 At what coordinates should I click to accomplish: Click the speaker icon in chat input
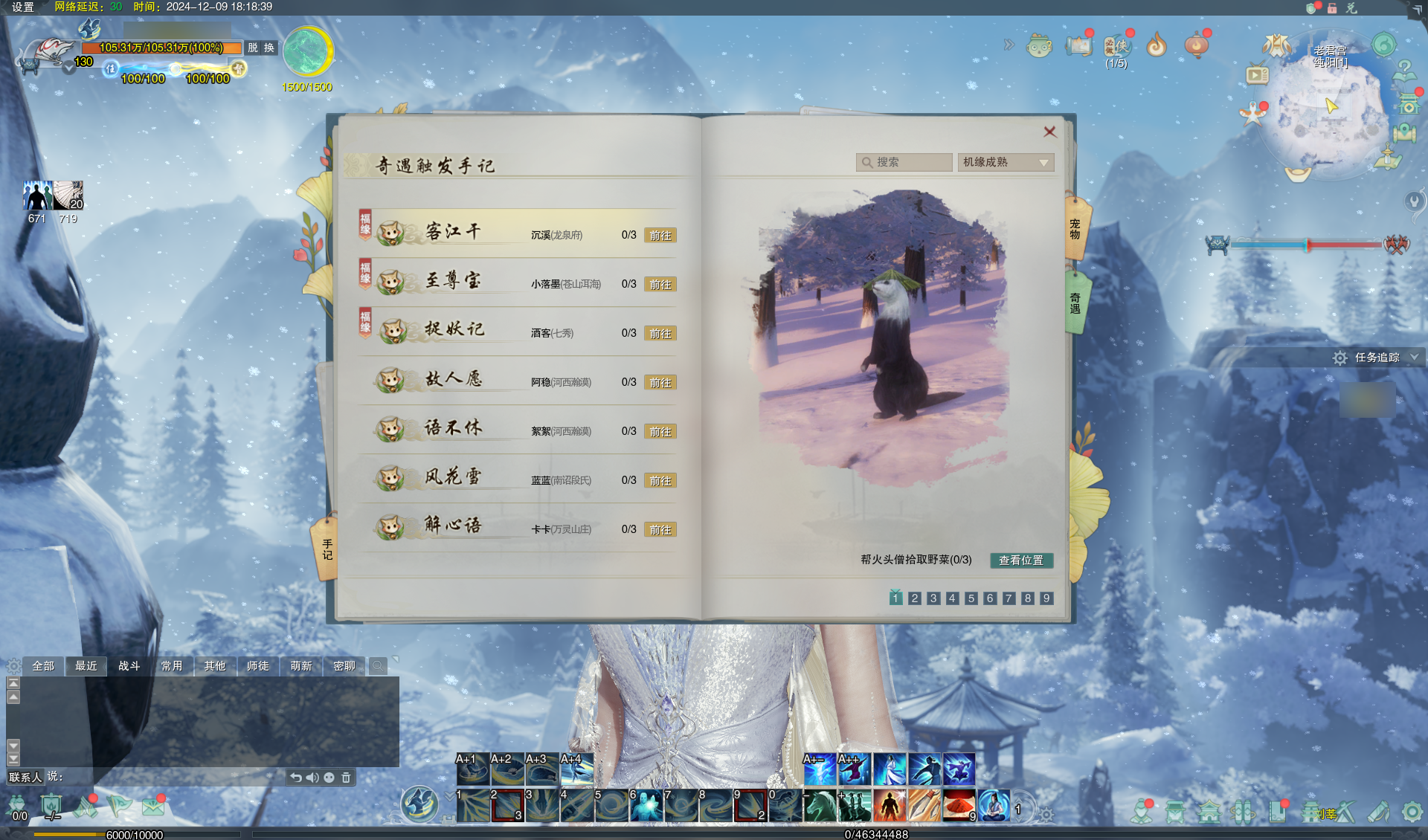[312, 778]
